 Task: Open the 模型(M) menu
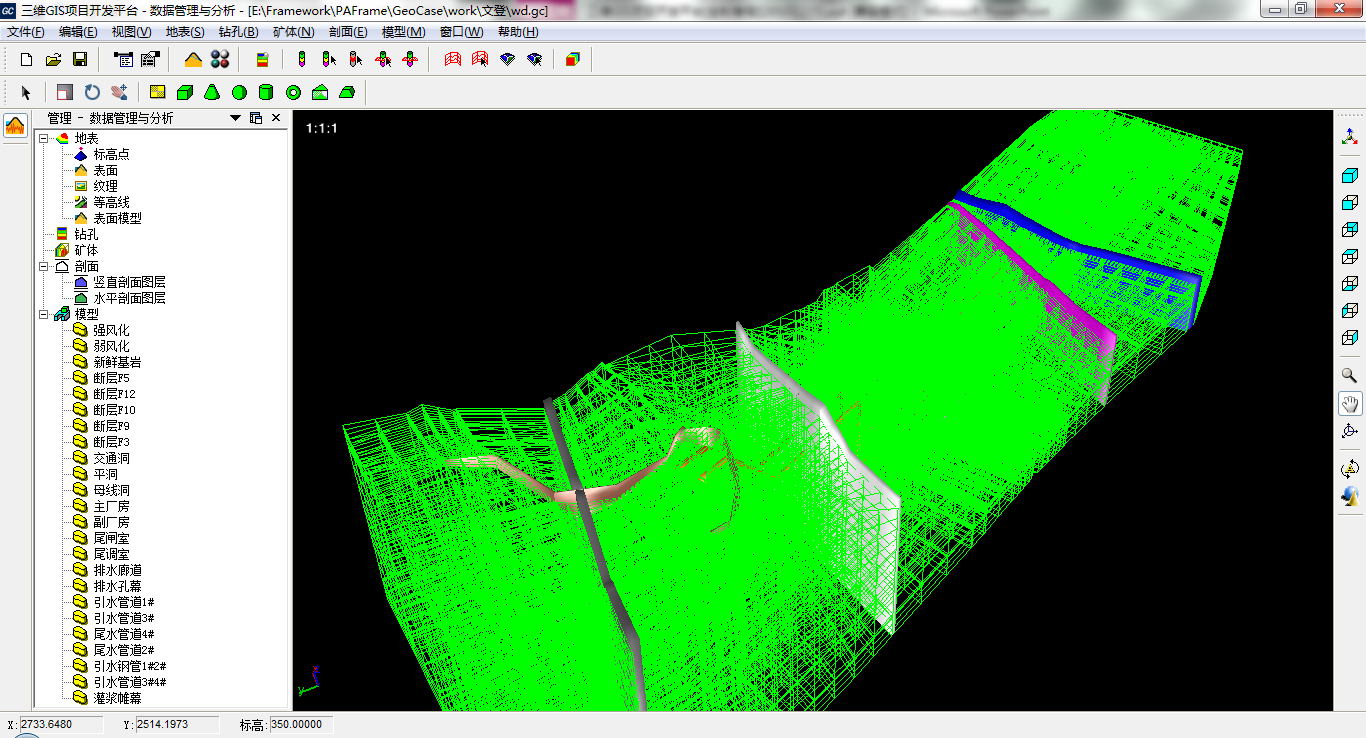tap(403, 32)
